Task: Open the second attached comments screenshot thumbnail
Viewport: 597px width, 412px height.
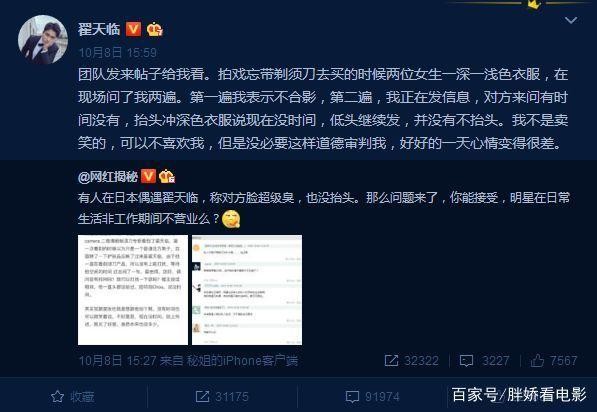Action: [x=247, y=290]
